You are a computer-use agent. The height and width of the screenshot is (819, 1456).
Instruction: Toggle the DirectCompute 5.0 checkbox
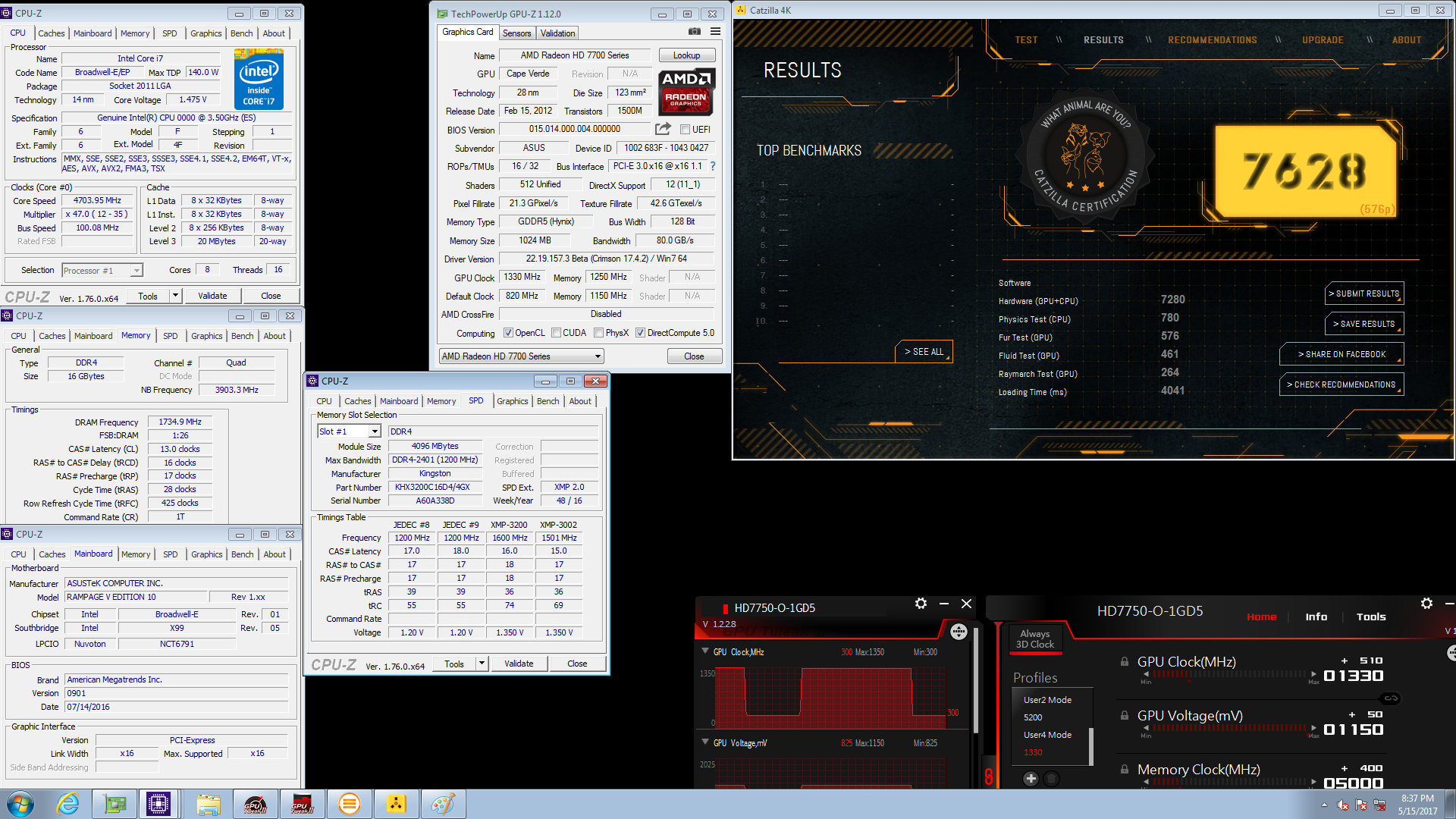pyautogui.click(x=641, y=333)
